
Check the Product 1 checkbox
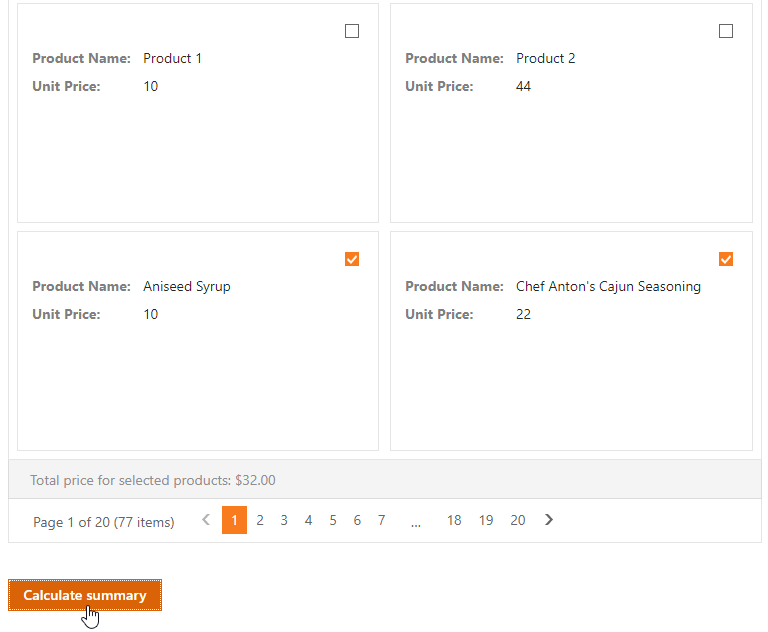pos(352,31)
